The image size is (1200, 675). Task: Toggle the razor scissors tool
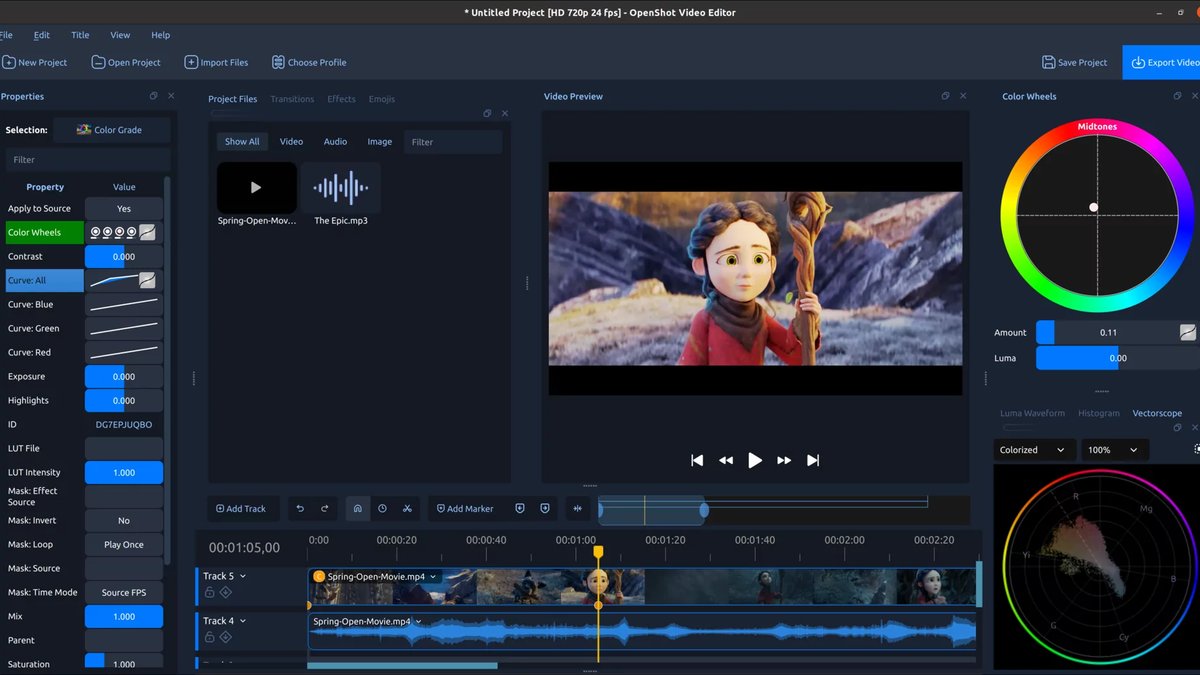pyautogui.click(x=407, y=508)
